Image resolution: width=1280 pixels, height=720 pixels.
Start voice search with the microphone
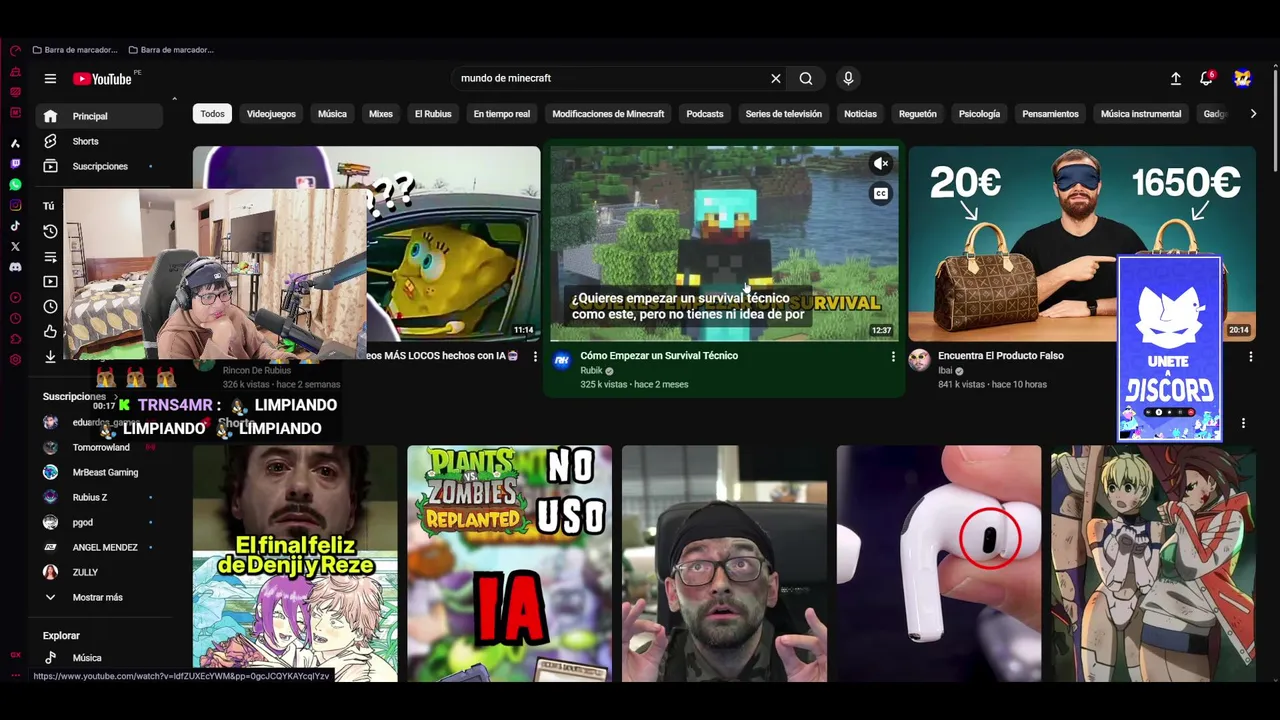[x=848, y=78]
